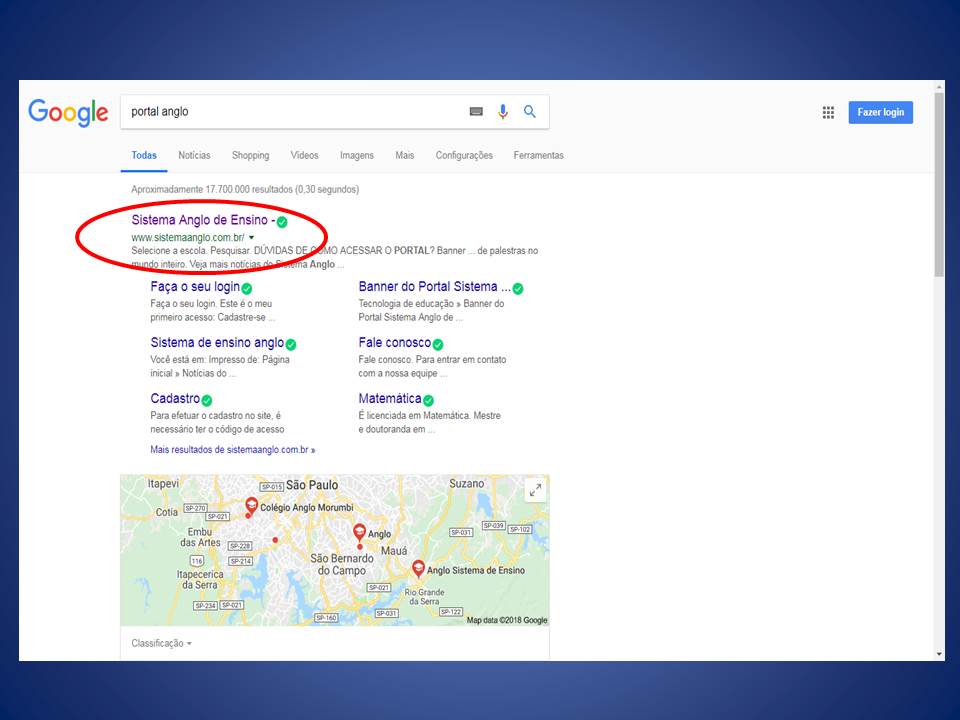Click the page's vertical scrollbar thumb
This screenshot has height=720, width=960.
point(939,187)
